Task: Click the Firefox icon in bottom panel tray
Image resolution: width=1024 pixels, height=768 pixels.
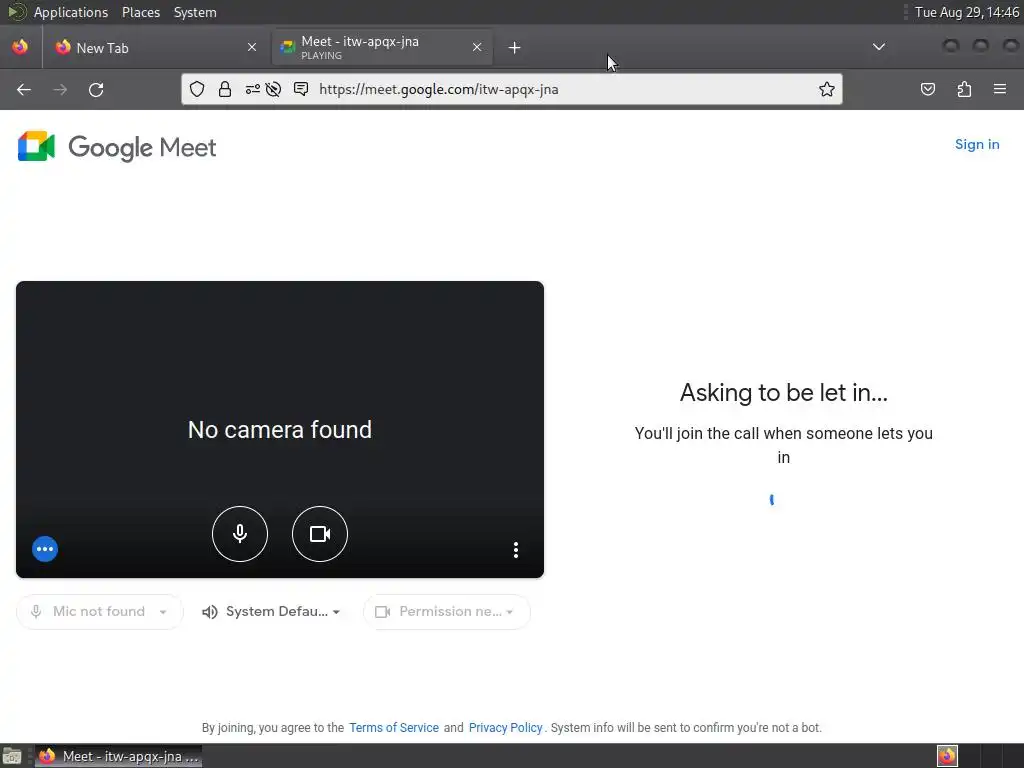Action: tap(947, 756)
